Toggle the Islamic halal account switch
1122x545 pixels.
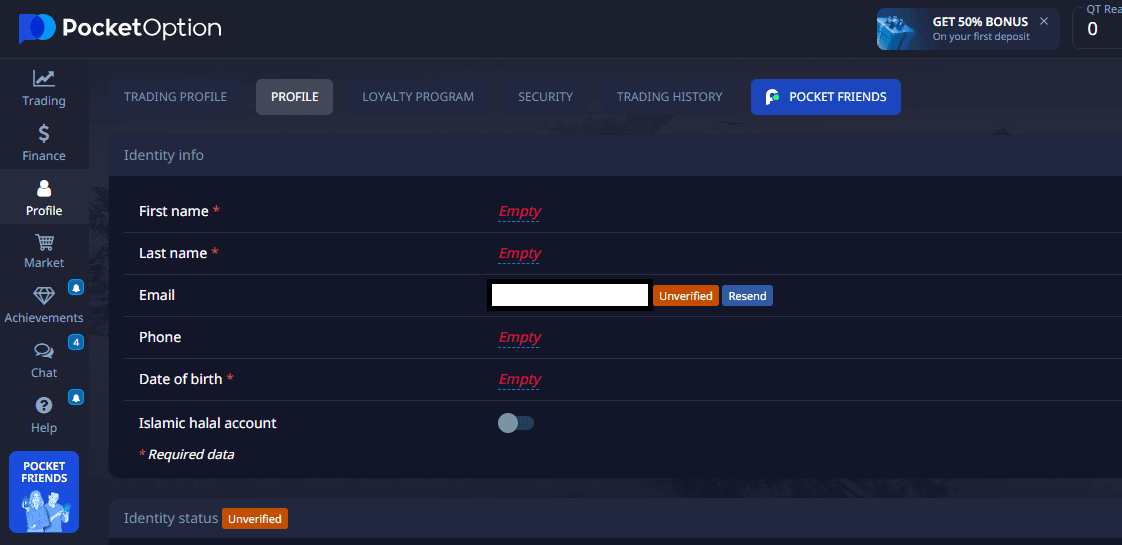516,423
